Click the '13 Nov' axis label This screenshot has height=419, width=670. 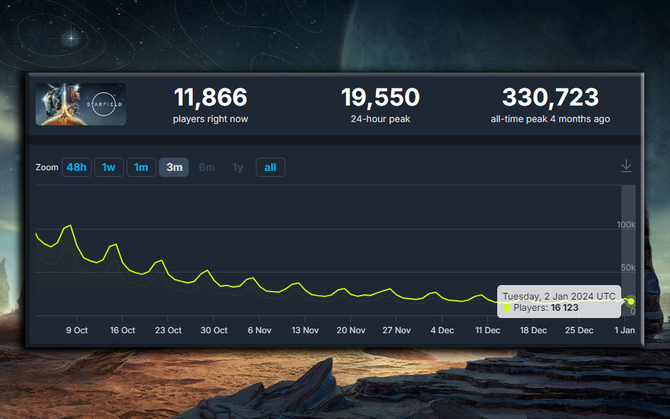[305, 330]
